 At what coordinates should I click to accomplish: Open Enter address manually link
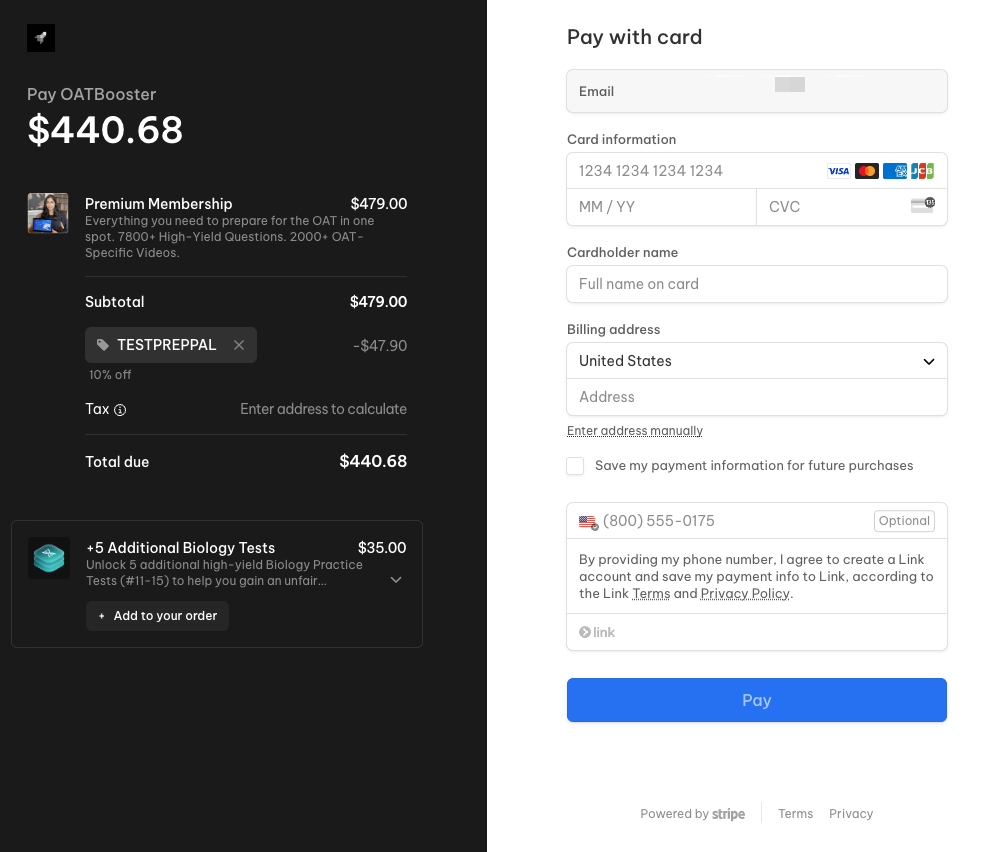[634, 431]
